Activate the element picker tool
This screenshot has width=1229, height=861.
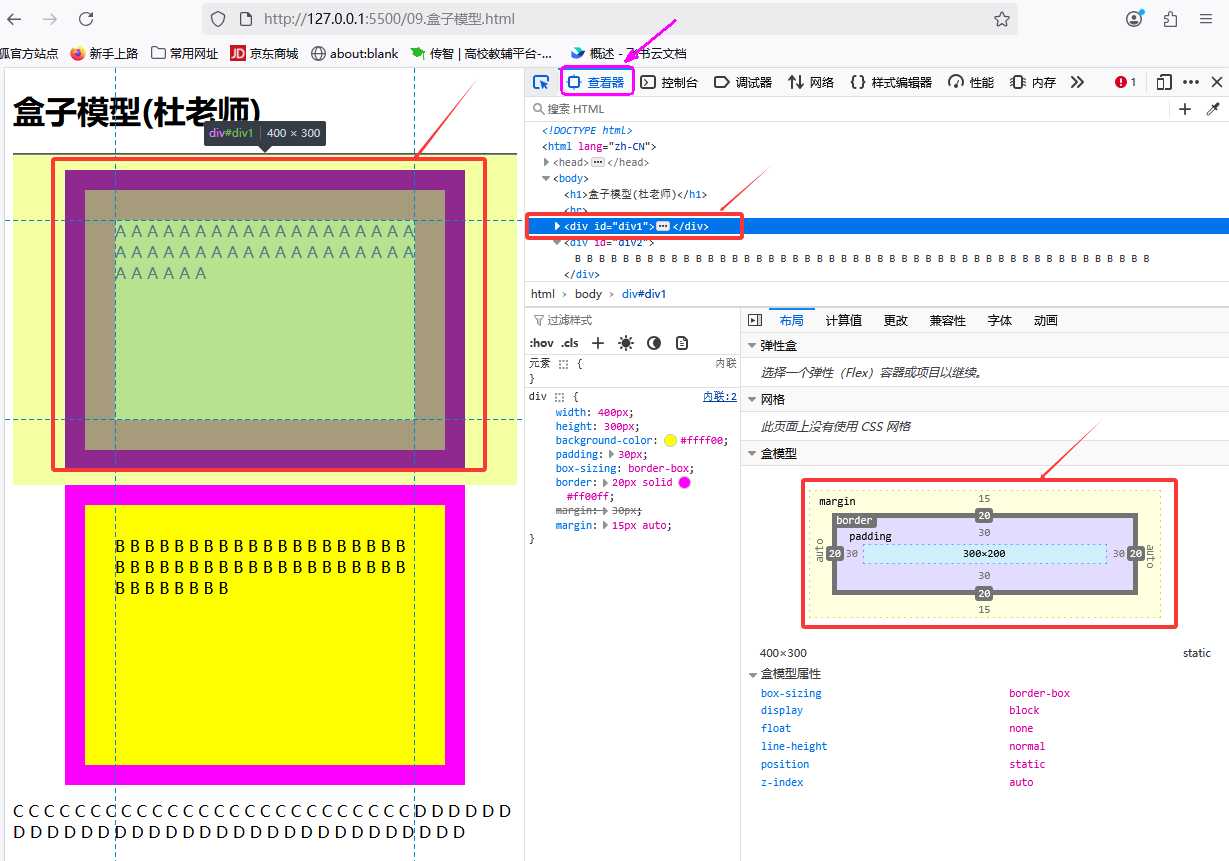tap(541, 82)
